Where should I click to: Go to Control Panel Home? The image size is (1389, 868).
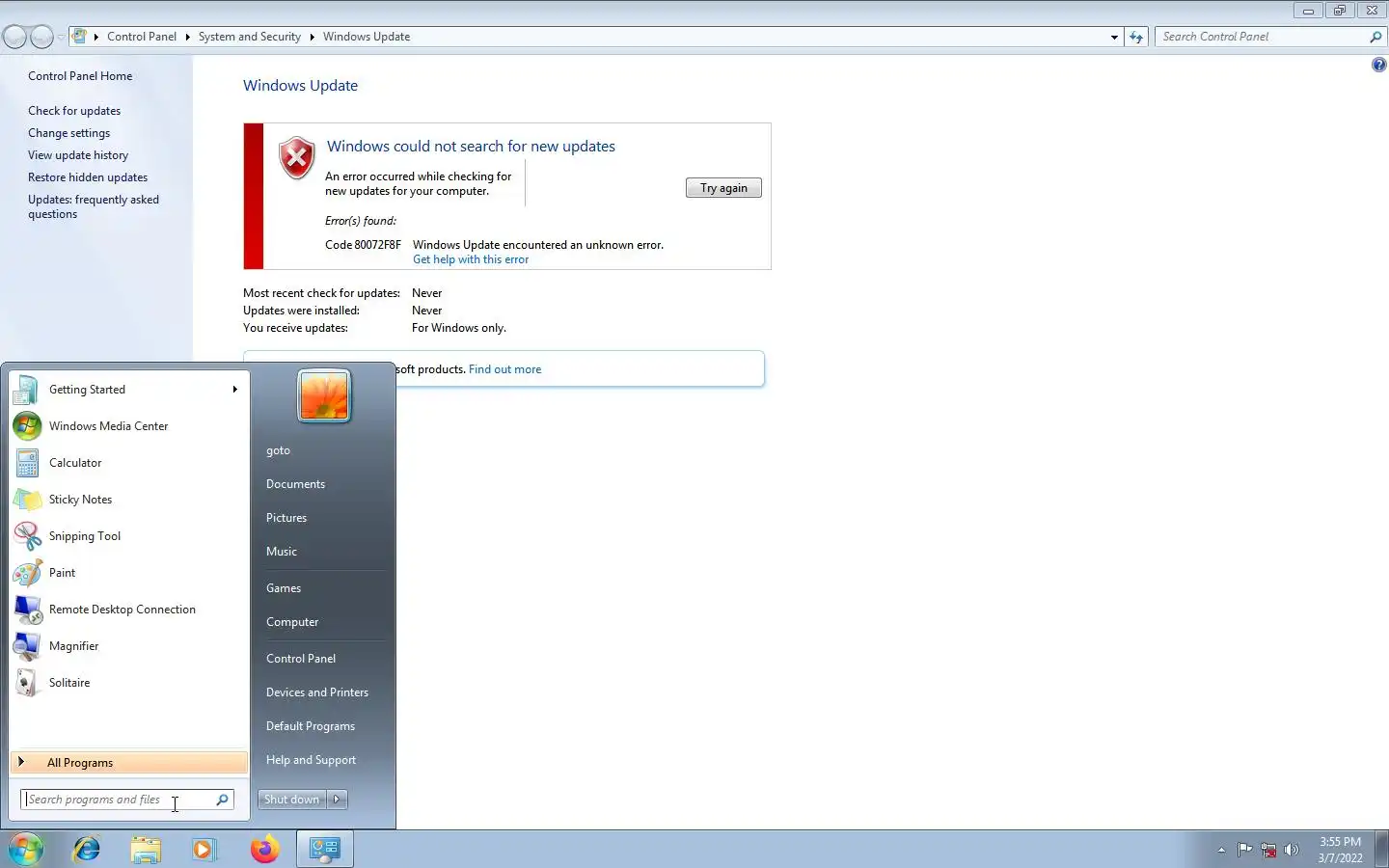[x=80, y=76]
